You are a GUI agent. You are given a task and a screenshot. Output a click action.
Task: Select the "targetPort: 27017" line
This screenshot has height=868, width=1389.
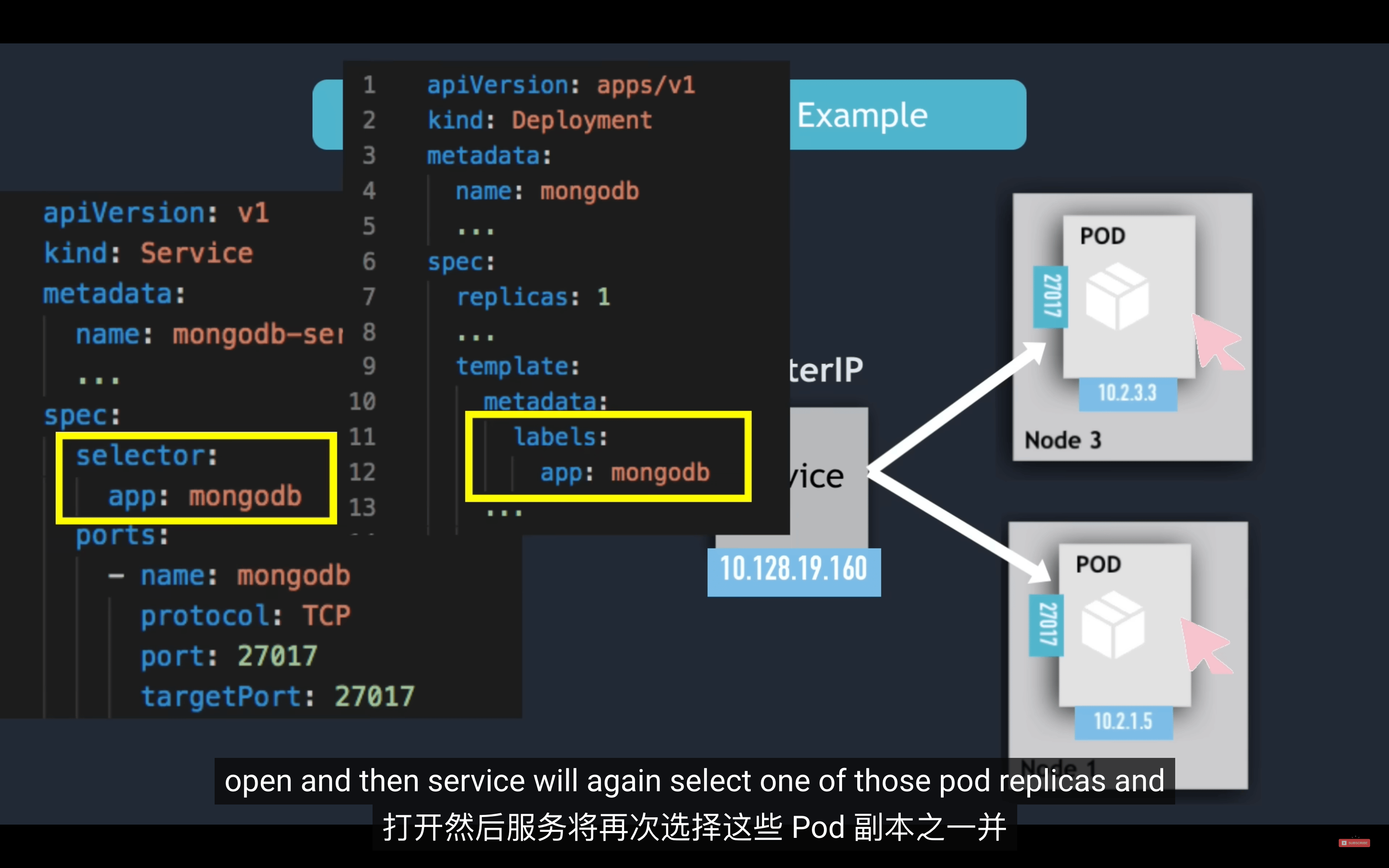pyautogui.click(x=278, y=696)
